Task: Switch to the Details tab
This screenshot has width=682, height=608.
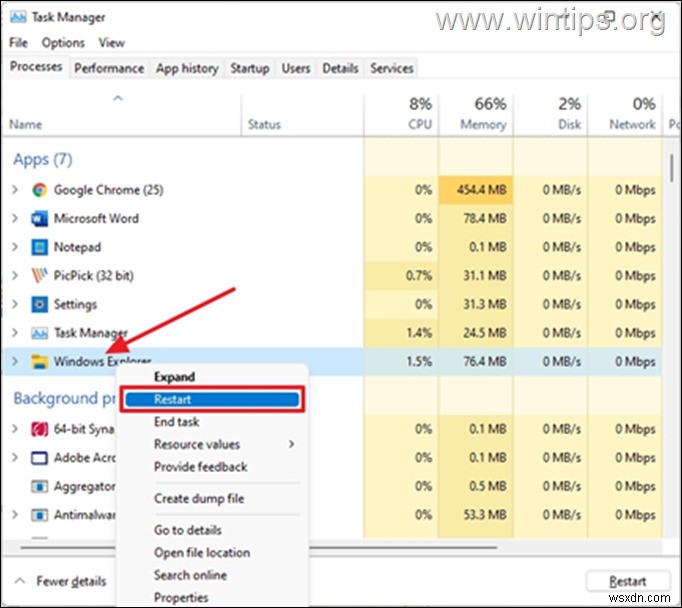Action: coord(340,68)
